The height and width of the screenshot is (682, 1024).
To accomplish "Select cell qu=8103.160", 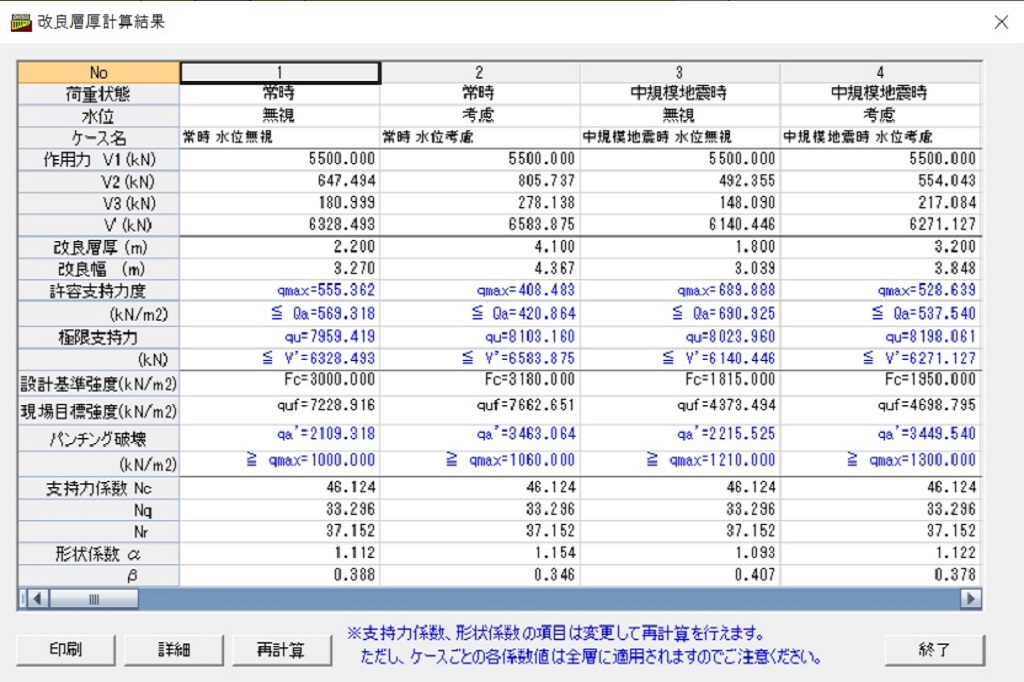I will (x=479, y=336).
